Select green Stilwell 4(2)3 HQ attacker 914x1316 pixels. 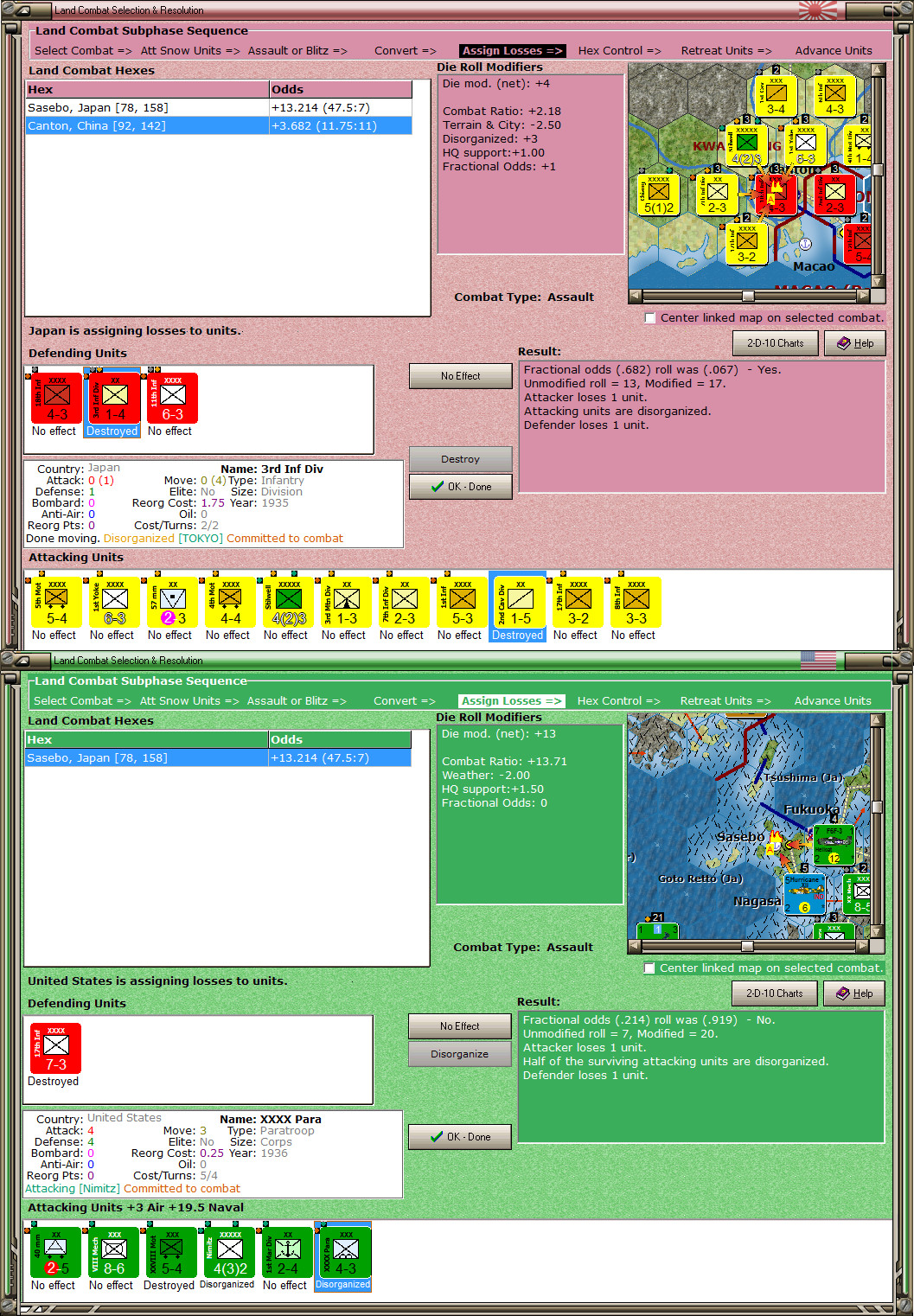point(288,603)
